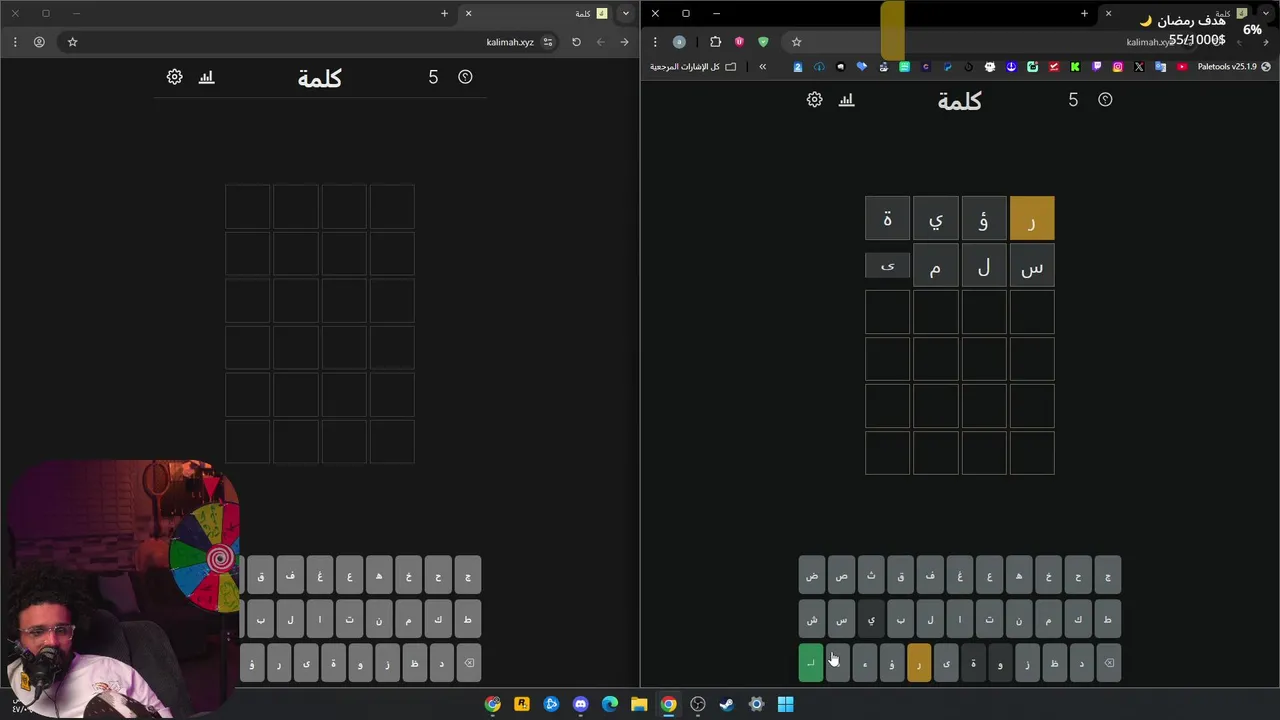Click dark ي key on right keyboard

coord(871,620)
